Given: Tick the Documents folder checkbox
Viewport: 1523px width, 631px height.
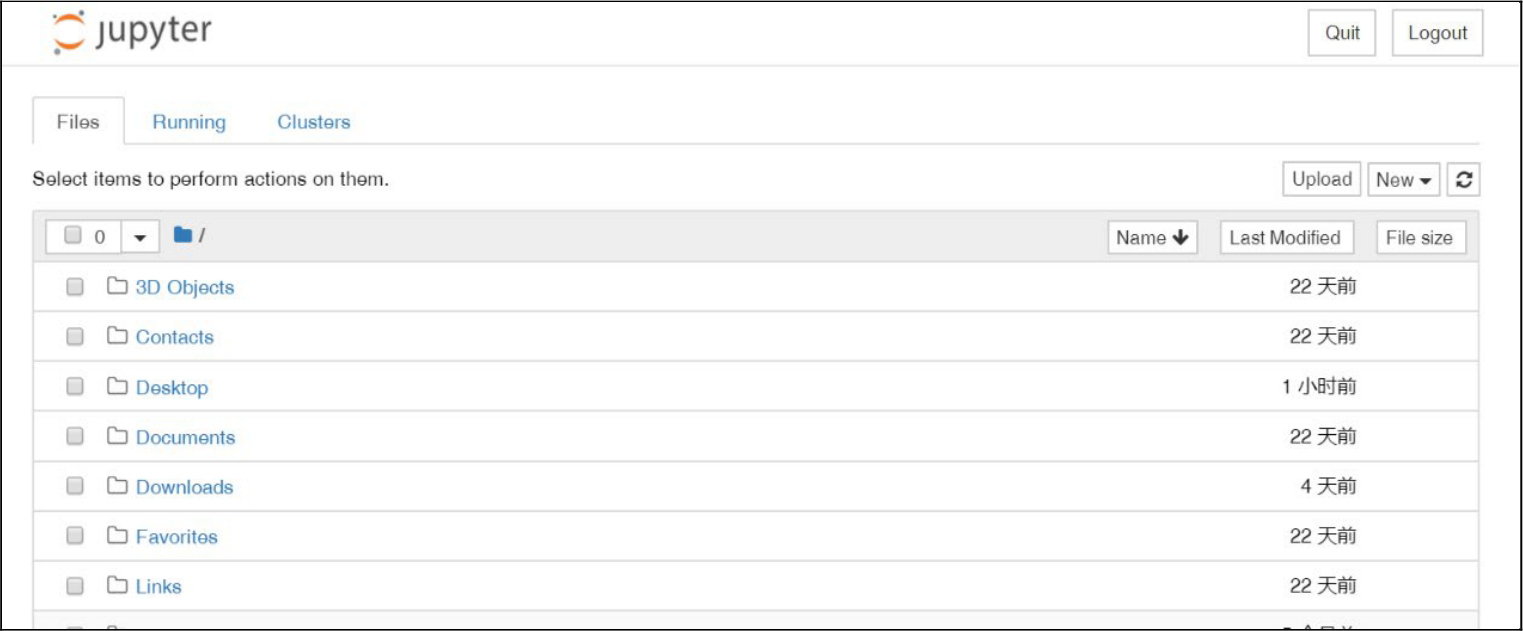Looking at the screenshot, I should (75, 436).
